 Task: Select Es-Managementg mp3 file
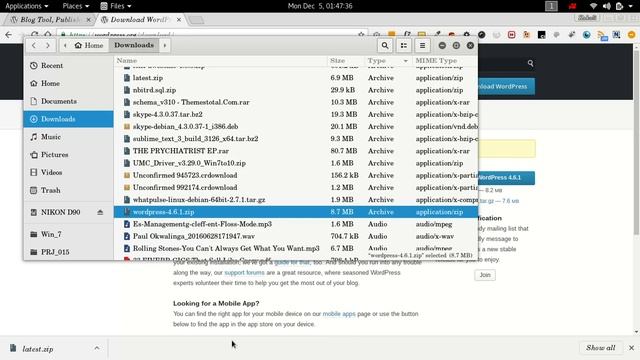296,224
